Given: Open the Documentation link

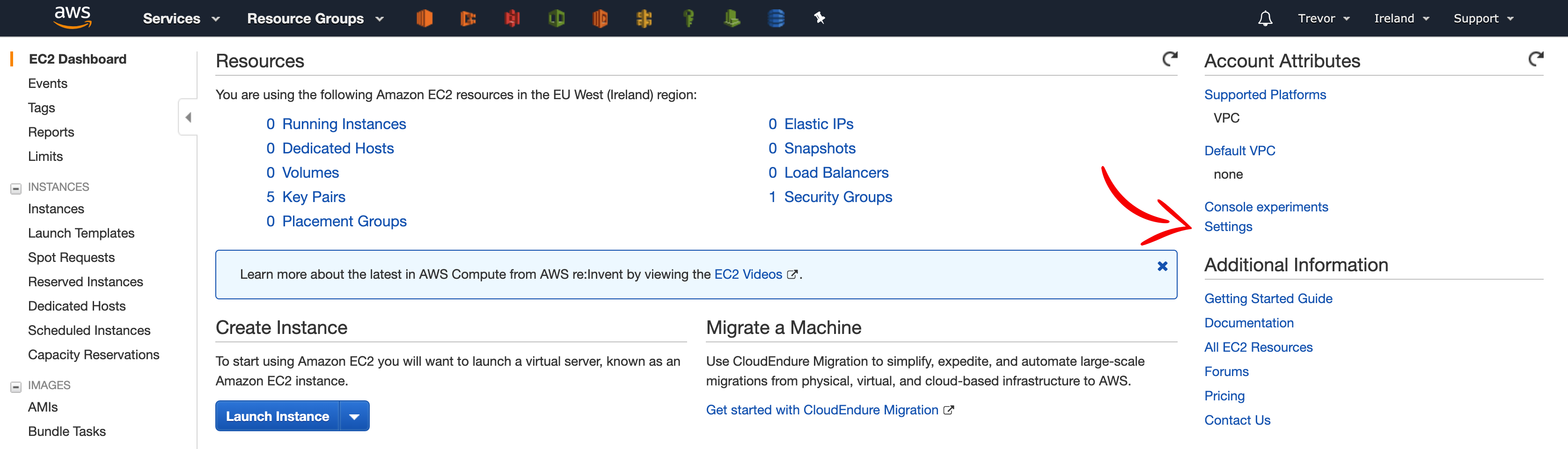Looking at the screenshot, I should click(1248, 323).
